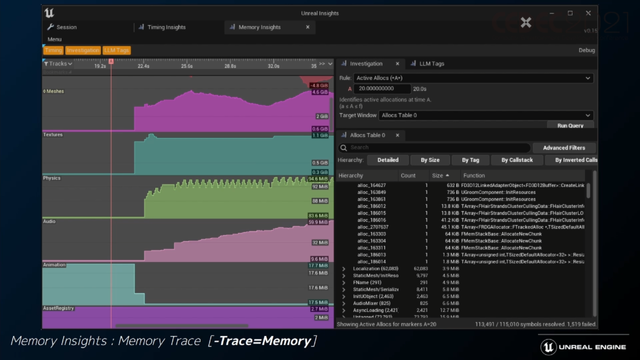Select the alloc_164627 row
This screenshot has height=360, width=640.
[x=461, y=185]
